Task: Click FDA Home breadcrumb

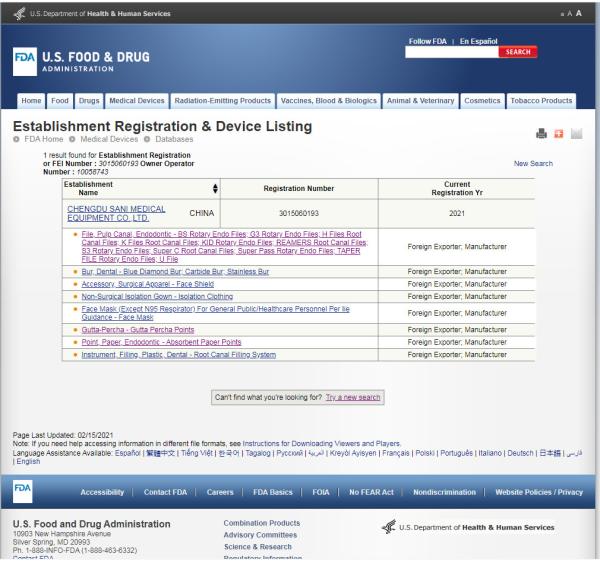Action: click(44, 139)
